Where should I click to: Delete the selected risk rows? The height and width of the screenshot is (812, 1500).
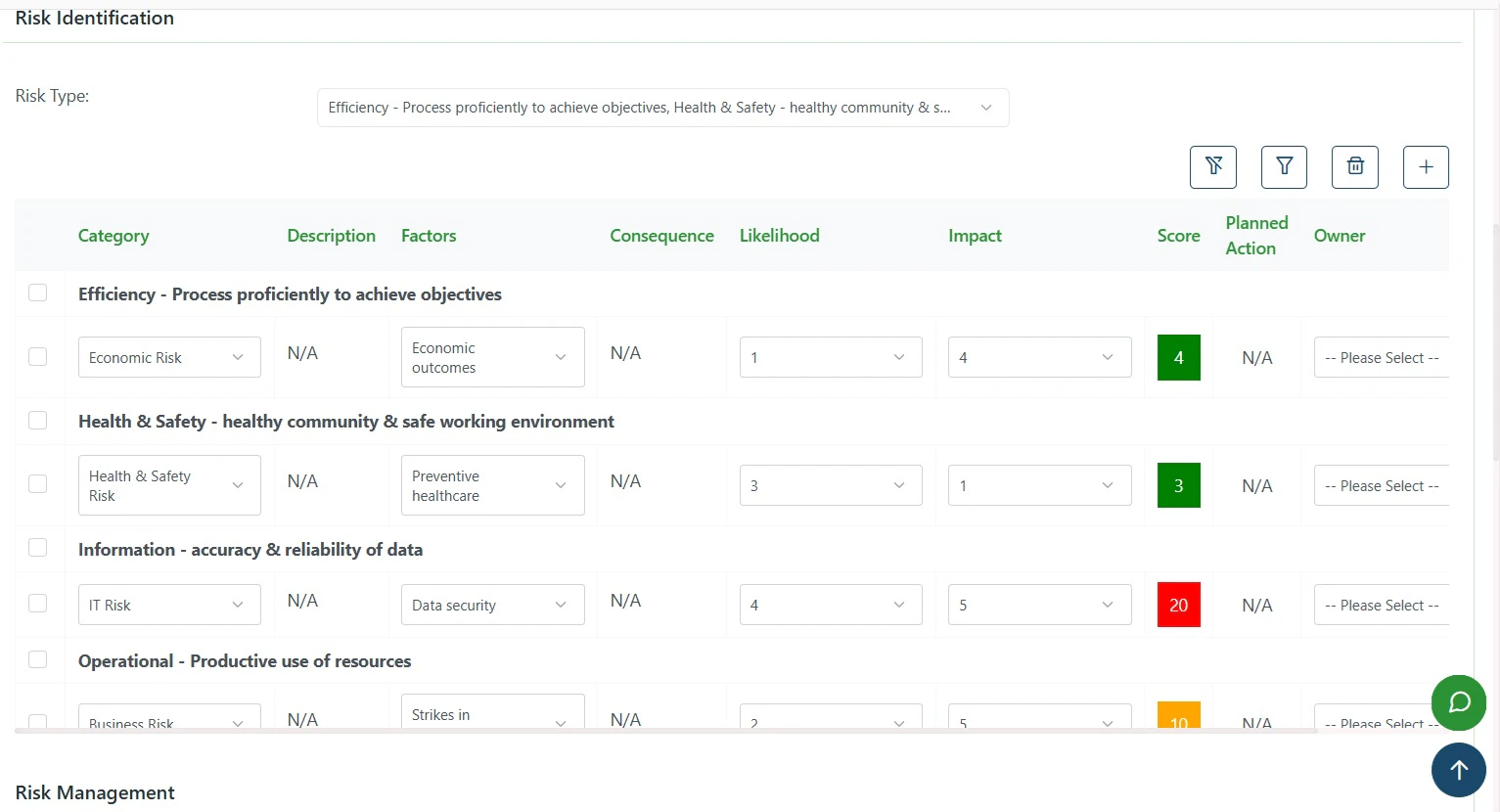point(1354,166)
